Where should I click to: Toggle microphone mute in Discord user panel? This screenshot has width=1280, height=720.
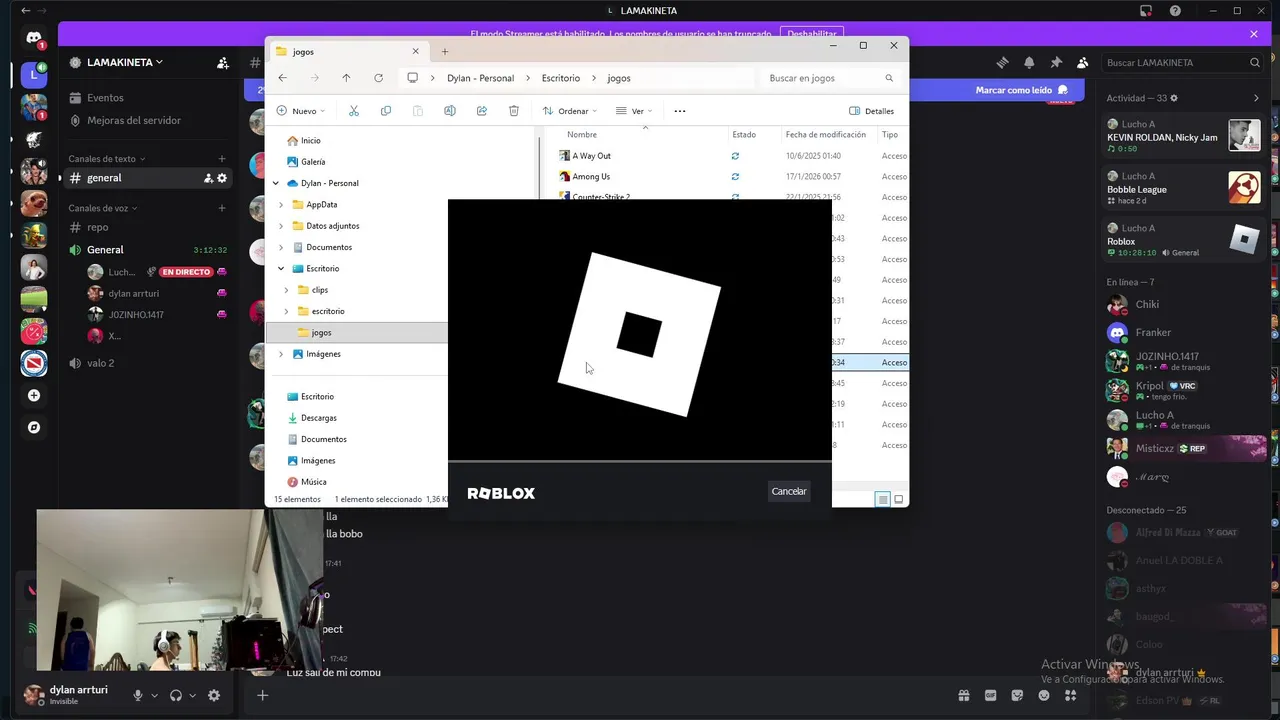tap(138, 695)
